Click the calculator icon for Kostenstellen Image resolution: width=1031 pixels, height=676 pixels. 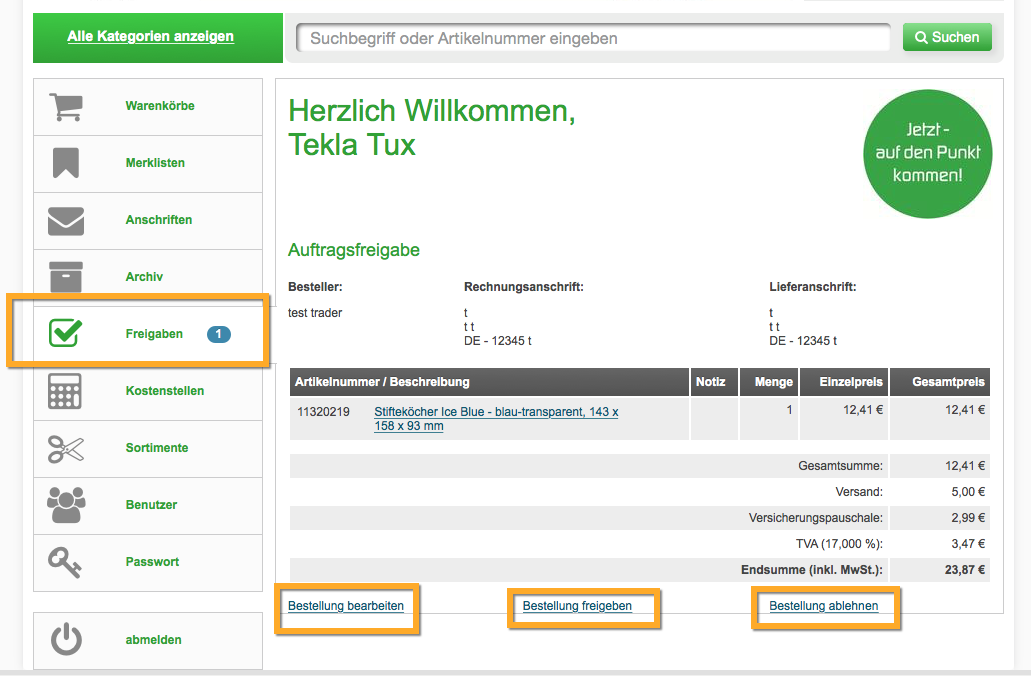click(x=66, y=391)
